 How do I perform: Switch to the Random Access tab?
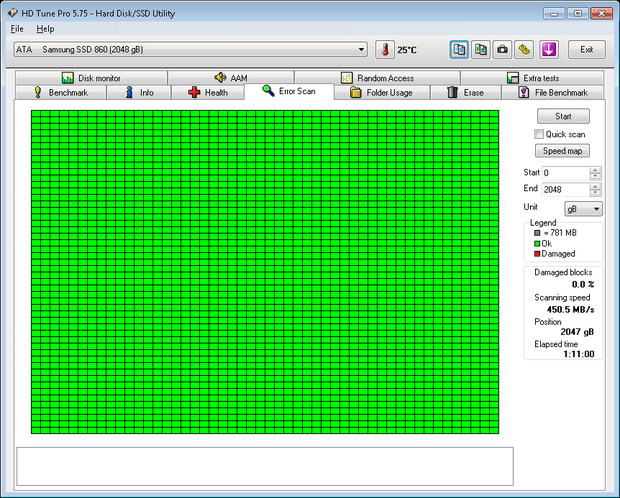pos(377,78)
